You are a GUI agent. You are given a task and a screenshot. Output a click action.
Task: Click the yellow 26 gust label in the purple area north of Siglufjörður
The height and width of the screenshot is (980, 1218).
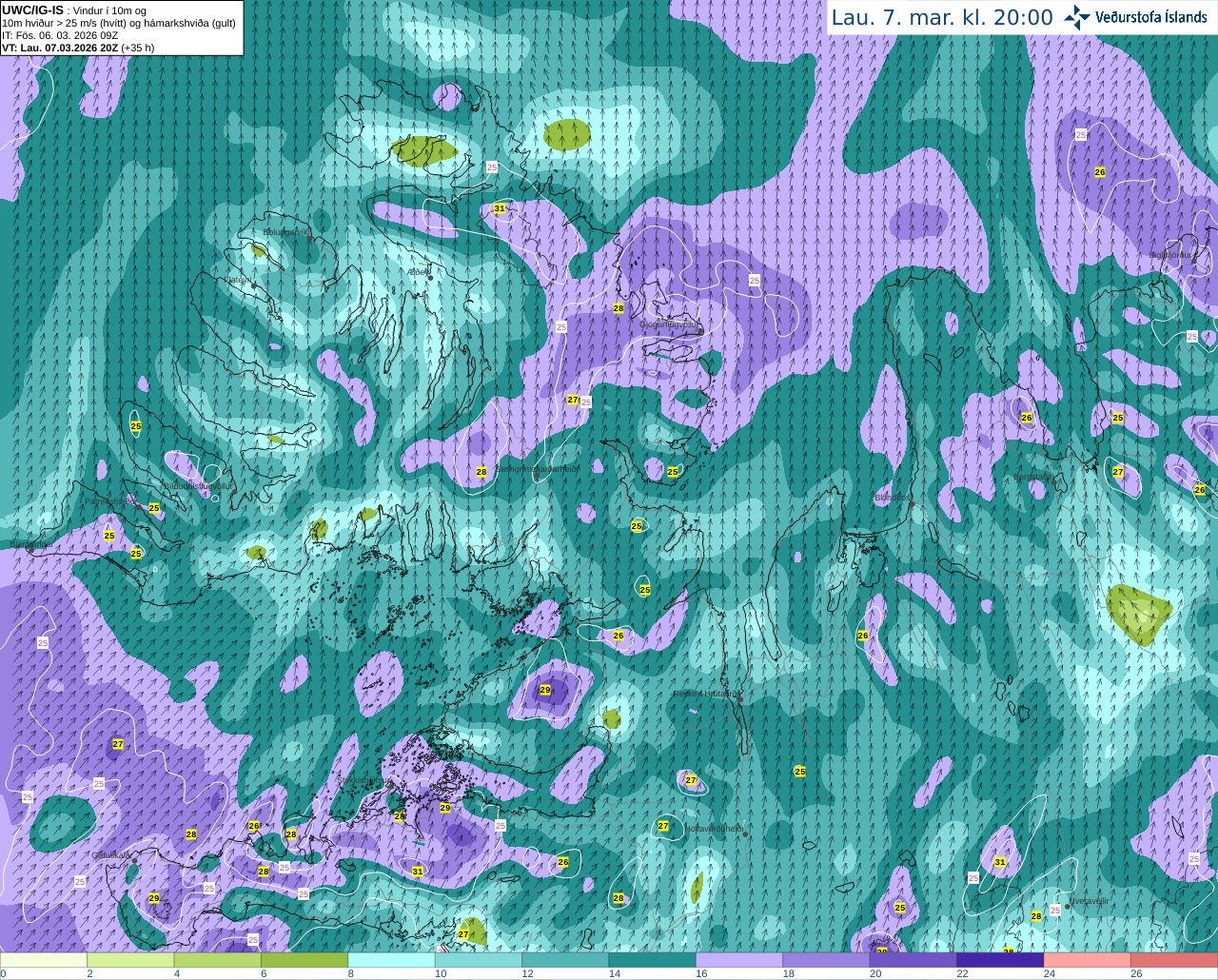tap(1100, 172)
